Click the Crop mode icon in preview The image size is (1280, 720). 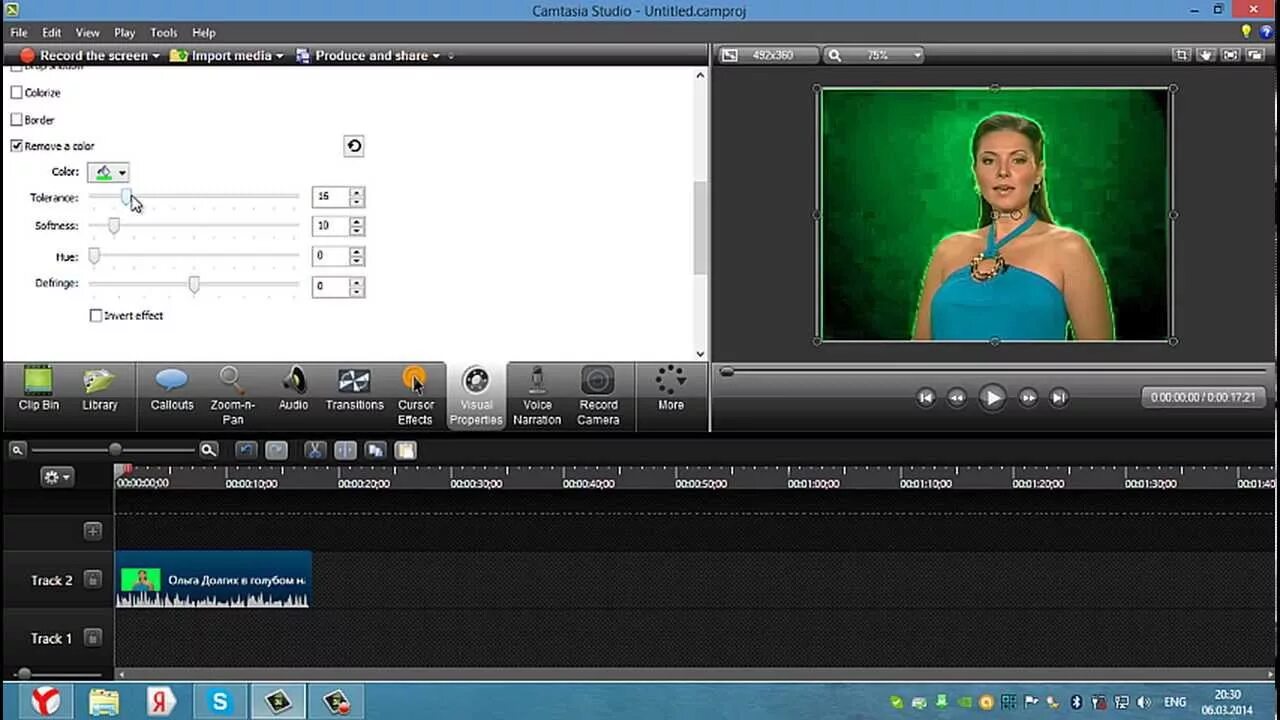click(x=1182, y=55)
